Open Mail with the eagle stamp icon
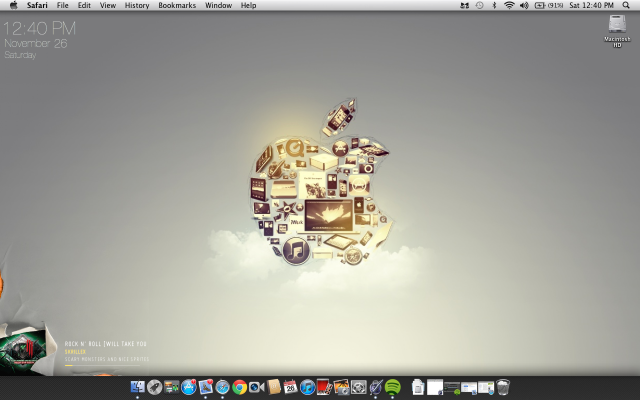Viewport: 640px width, 400px height. click(x=206, y=387)
